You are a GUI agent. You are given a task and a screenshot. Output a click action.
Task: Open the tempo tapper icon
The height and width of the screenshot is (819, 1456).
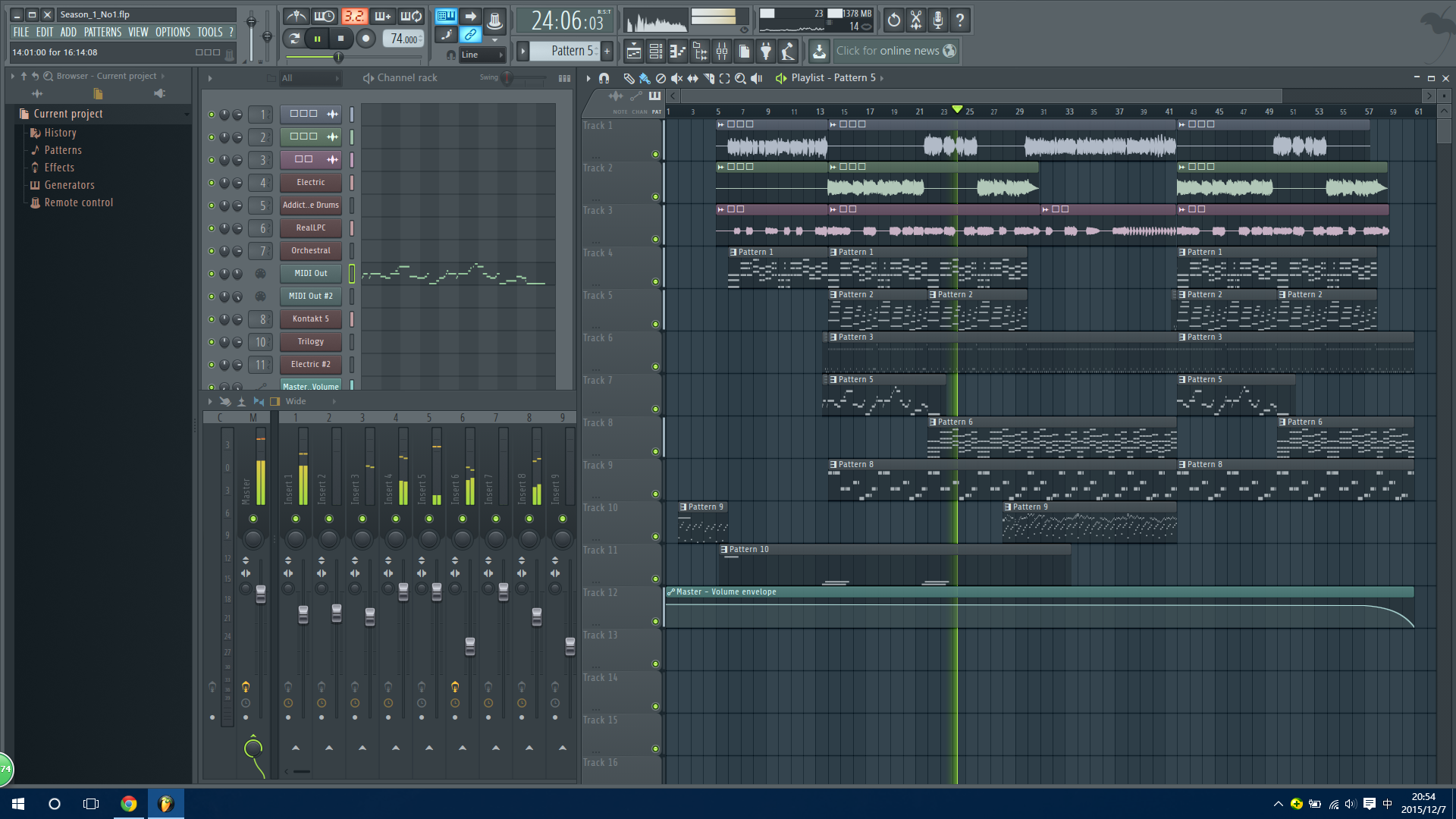coord(789,52)
